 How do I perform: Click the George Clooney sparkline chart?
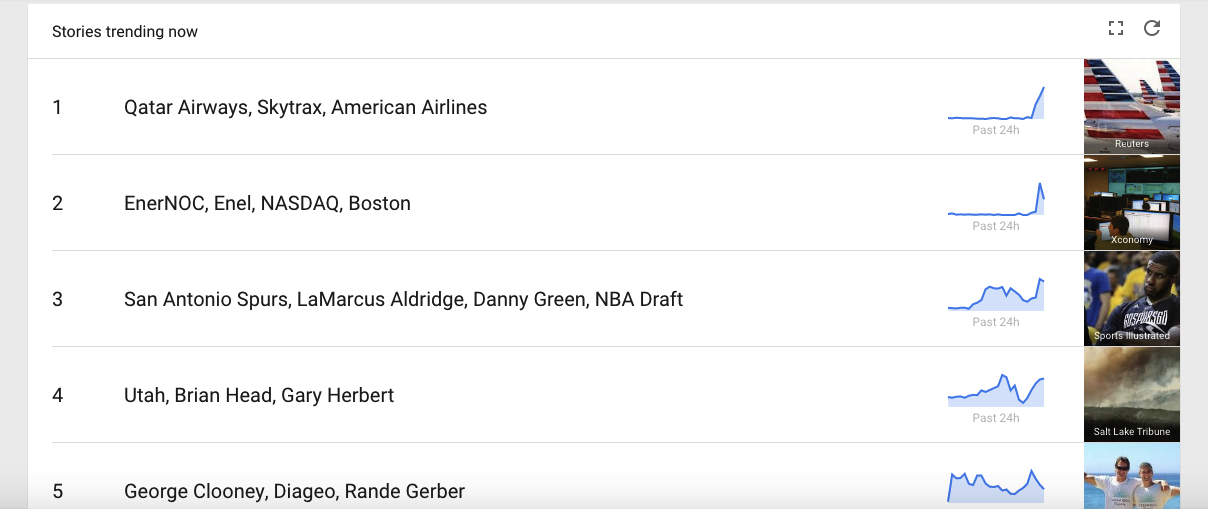click(x=996, y=485)
